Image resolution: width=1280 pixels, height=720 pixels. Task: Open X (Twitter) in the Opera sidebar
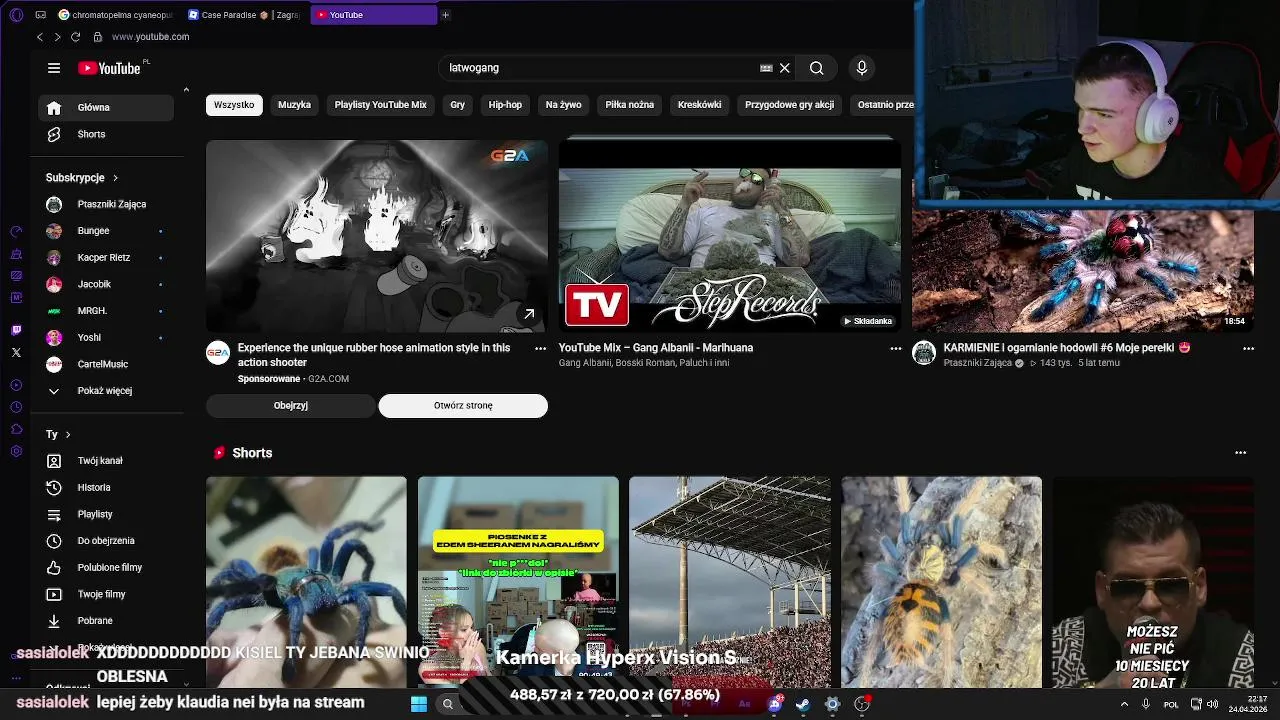(16, 352)
